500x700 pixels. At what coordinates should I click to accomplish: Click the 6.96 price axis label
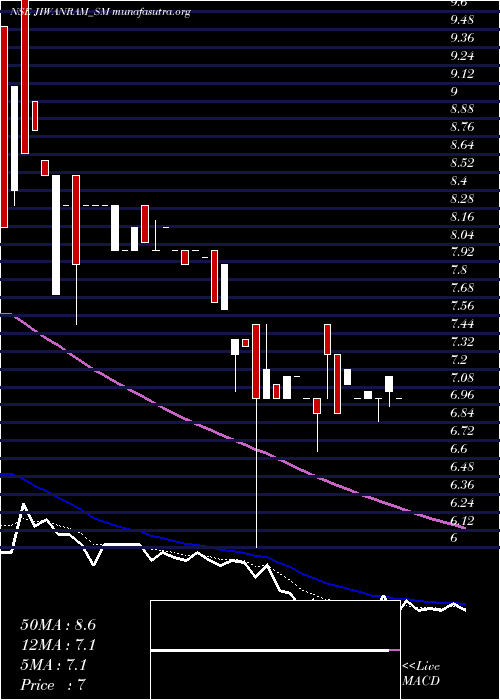[462, 396]
